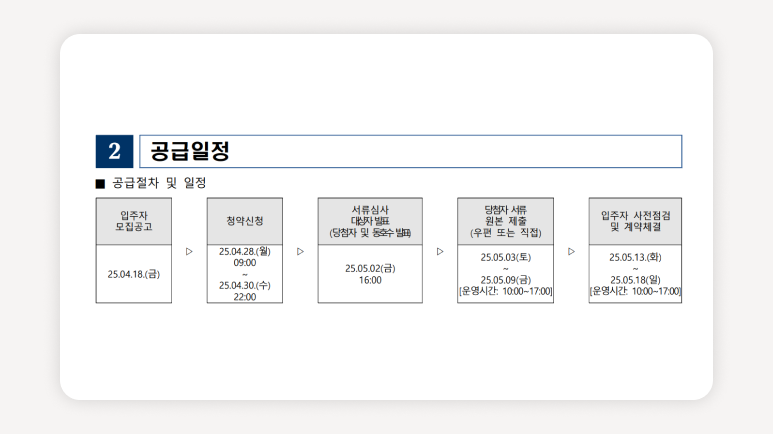Click operating hours under 25.05.09(금)
The height and width of the screenshot is (434, 773).
[x=505, y=291]
